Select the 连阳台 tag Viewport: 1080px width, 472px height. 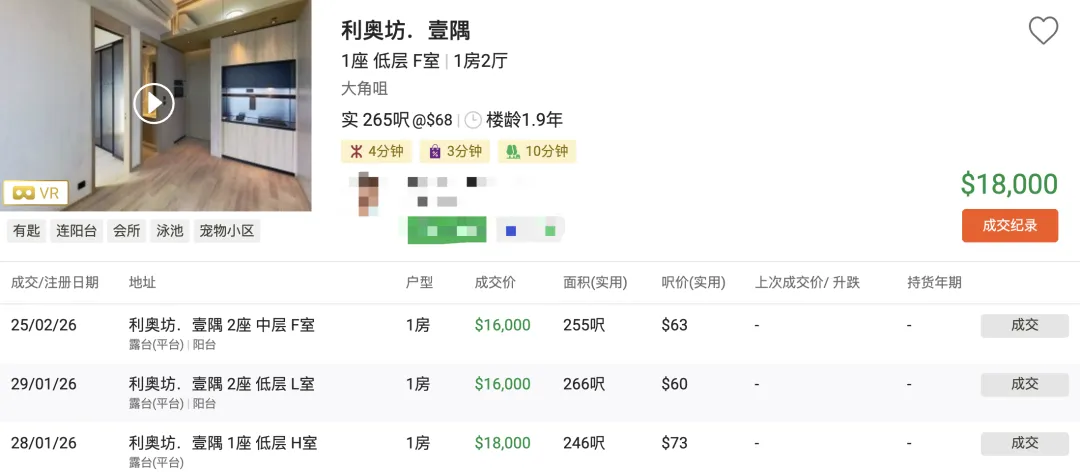76,231
